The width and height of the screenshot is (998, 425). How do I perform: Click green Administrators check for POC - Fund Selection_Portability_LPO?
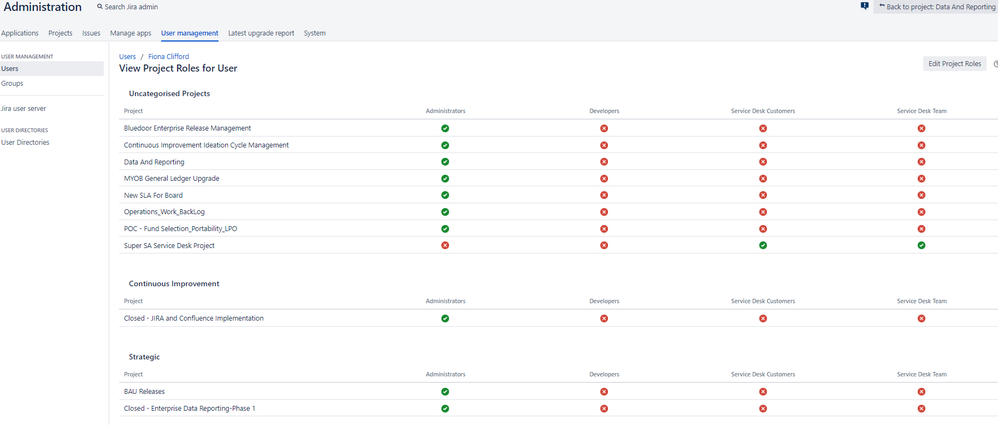[445, 228]
